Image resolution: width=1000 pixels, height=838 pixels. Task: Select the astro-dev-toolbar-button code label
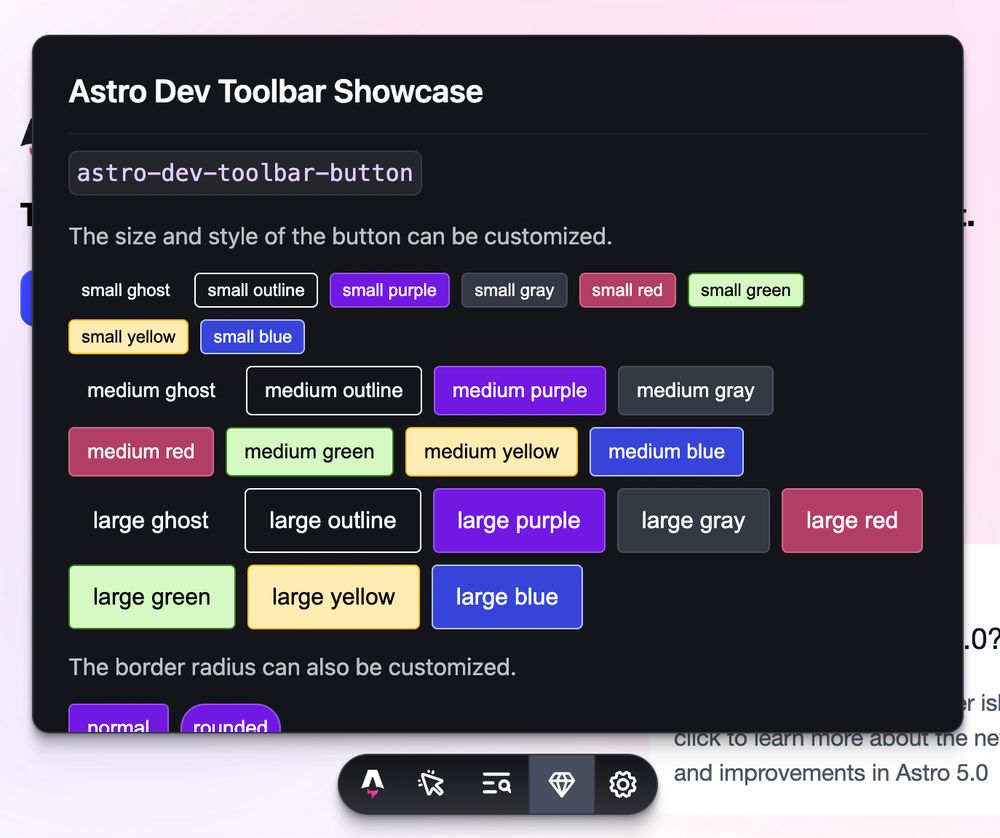(245, 173)
